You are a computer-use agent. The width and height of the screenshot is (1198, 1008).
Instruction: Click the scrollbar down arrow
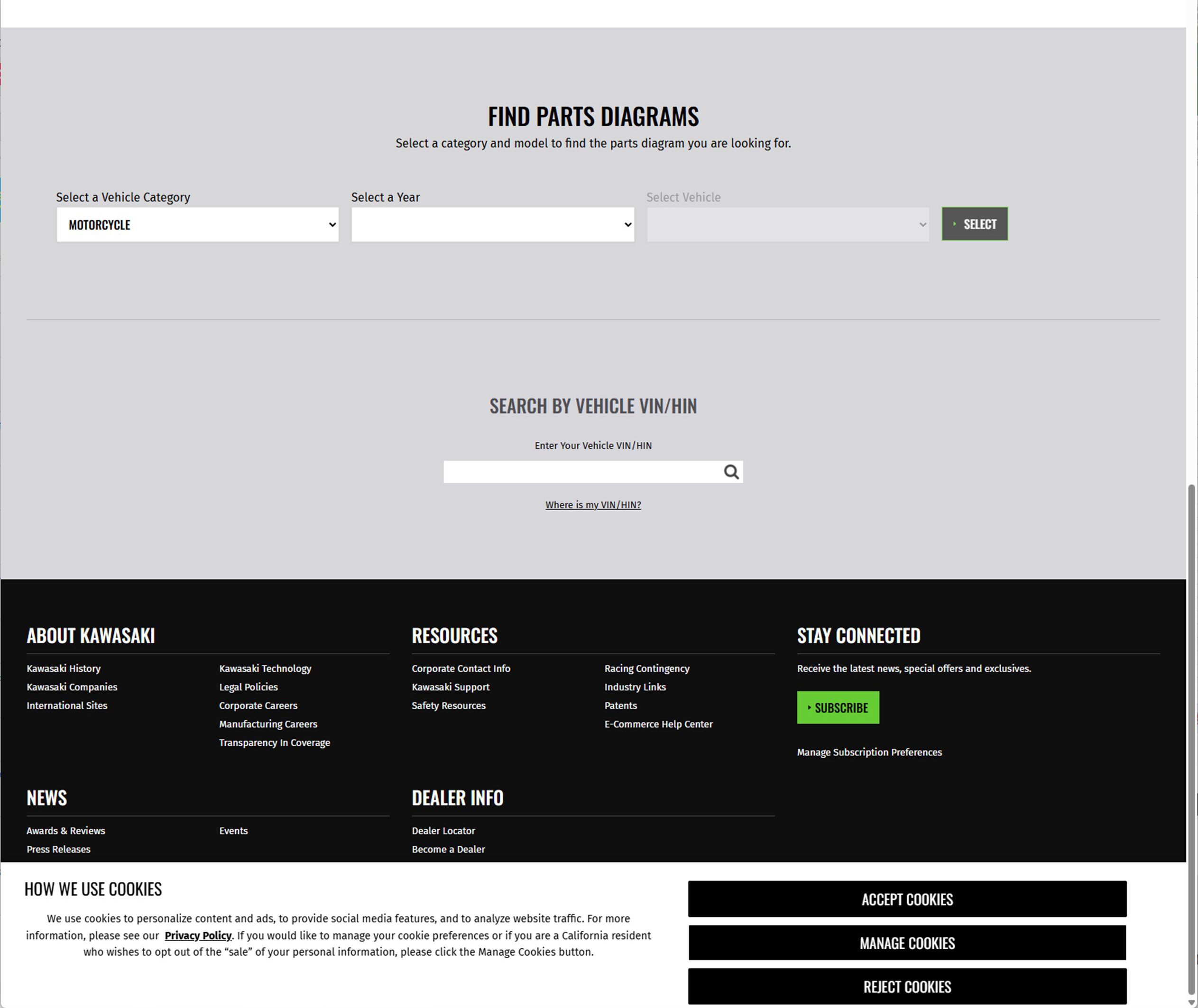coord(1192,1003)
